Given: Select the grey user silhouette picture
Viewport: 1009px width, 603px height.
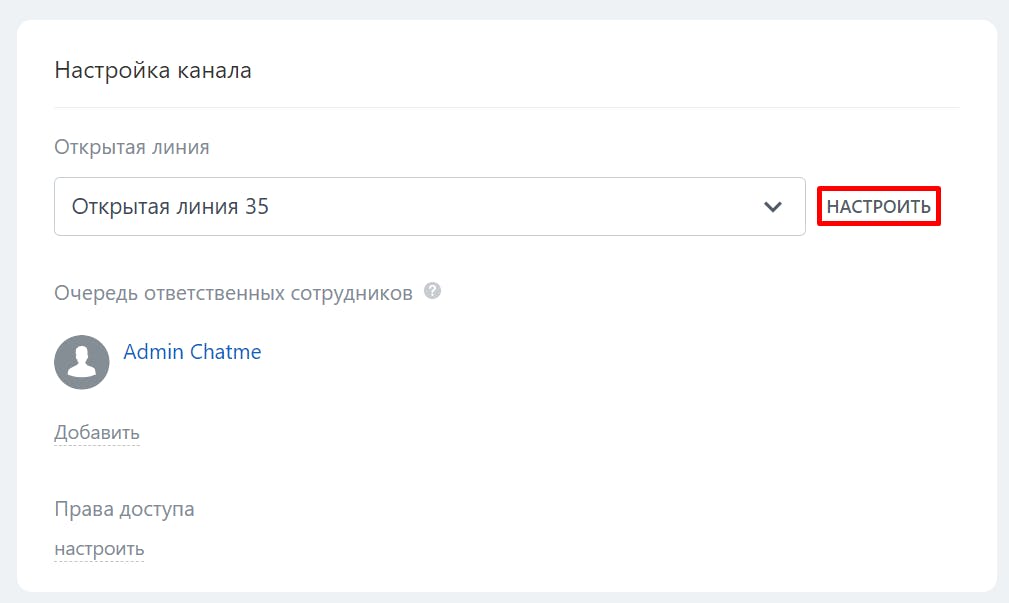Looking at the screenshot, I should (x=82, y=362).
